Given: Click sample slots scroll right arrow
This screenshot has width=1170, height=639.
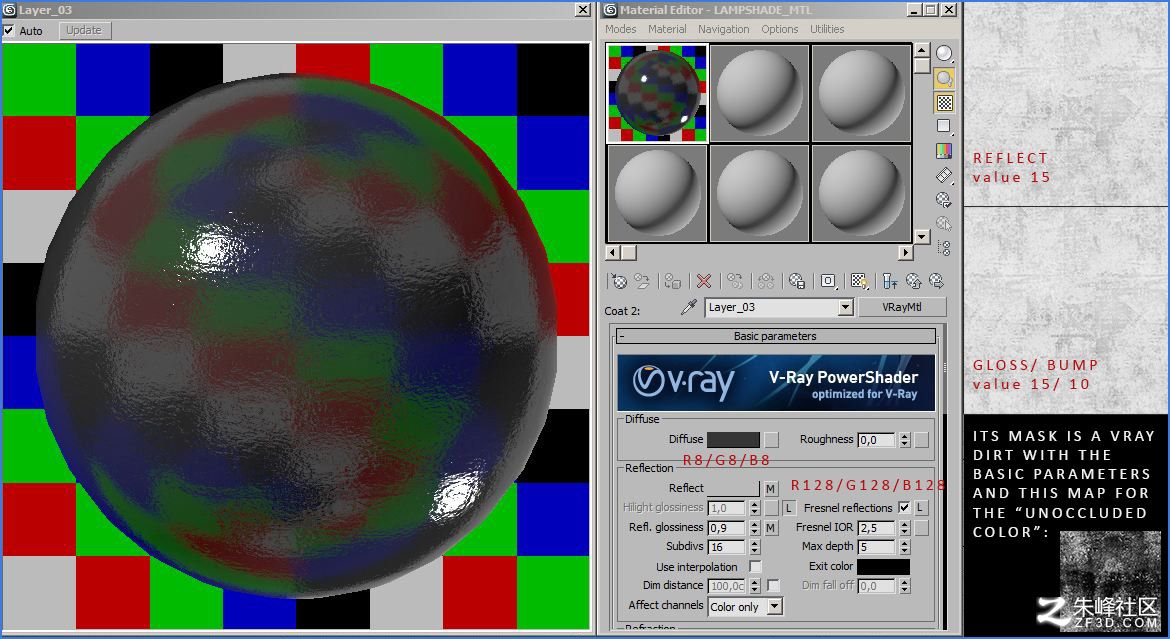Looking at the screenshot, I should point(905,252).
